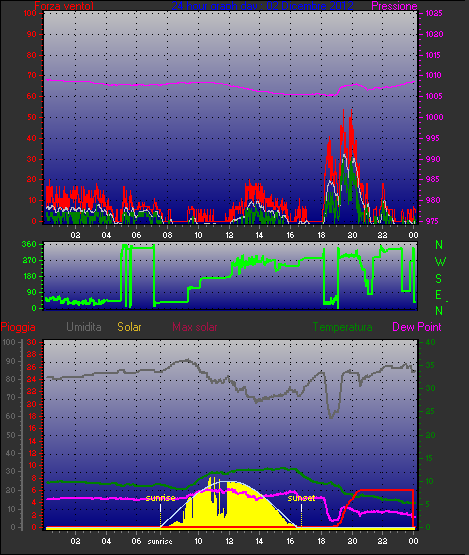Click the S compass direction letter
Viewport: 469px width, 555px height.
[439, 279]
